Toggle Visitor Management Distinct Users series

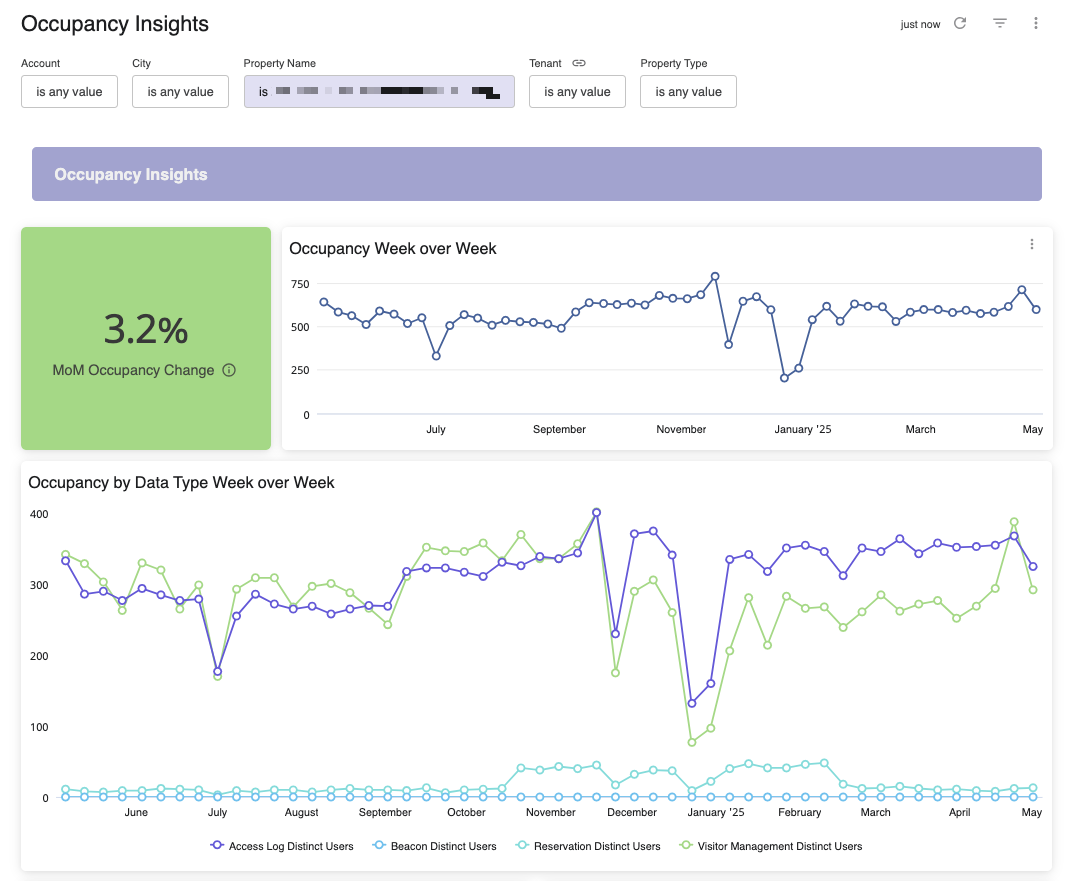[x=779, y=846]
